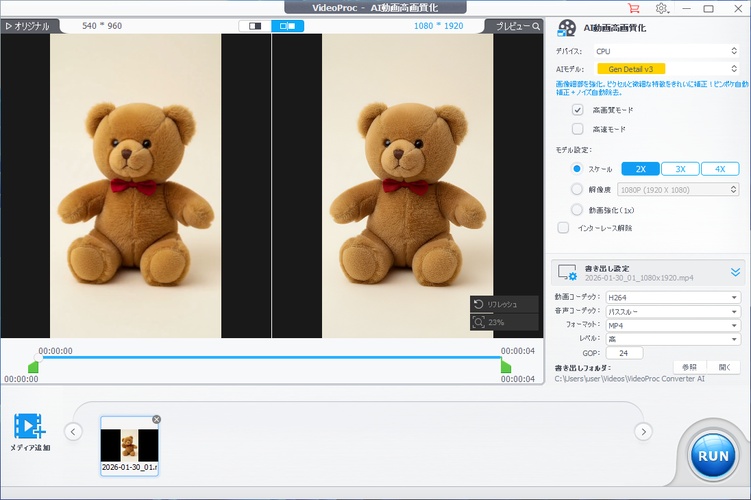Enable the deinterlace checkbox
The width and height of the screenshot is (751, 500).
[563, 227]
